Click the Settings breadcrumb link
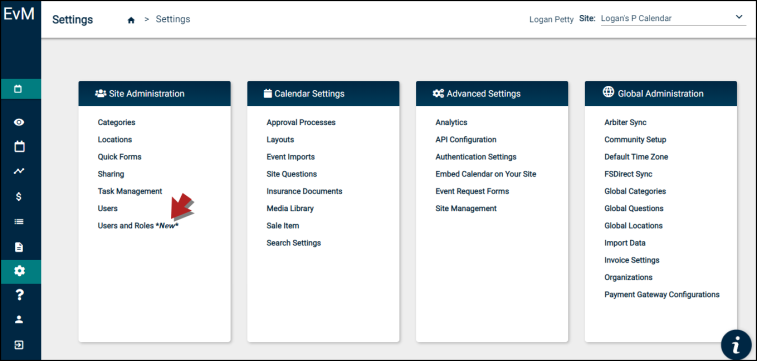The width and height of the screenshot is (757, 361). pos(173,19)
